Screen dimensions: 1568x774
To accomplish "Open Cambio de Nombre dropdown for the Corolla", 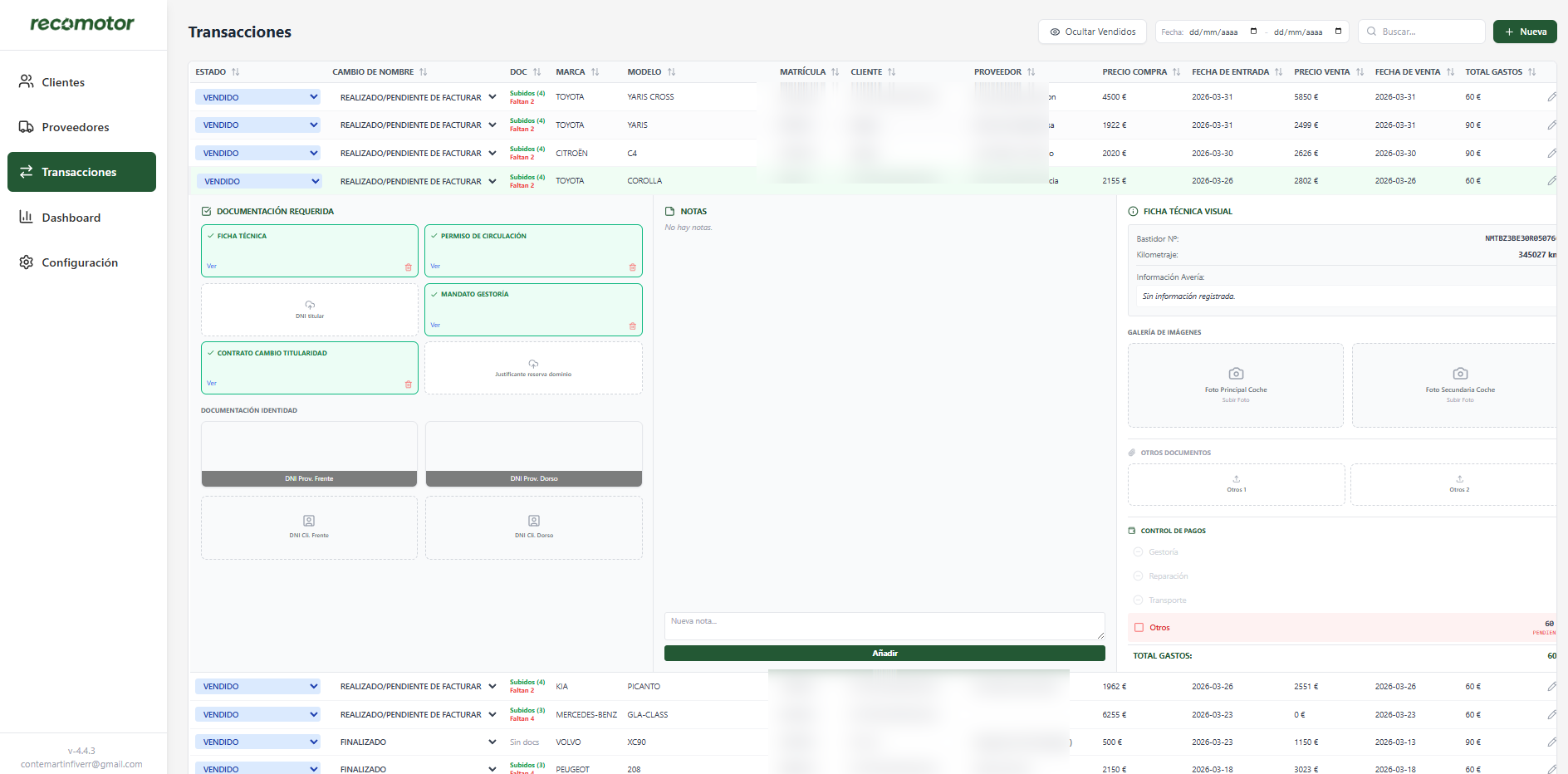I will 418,181.
